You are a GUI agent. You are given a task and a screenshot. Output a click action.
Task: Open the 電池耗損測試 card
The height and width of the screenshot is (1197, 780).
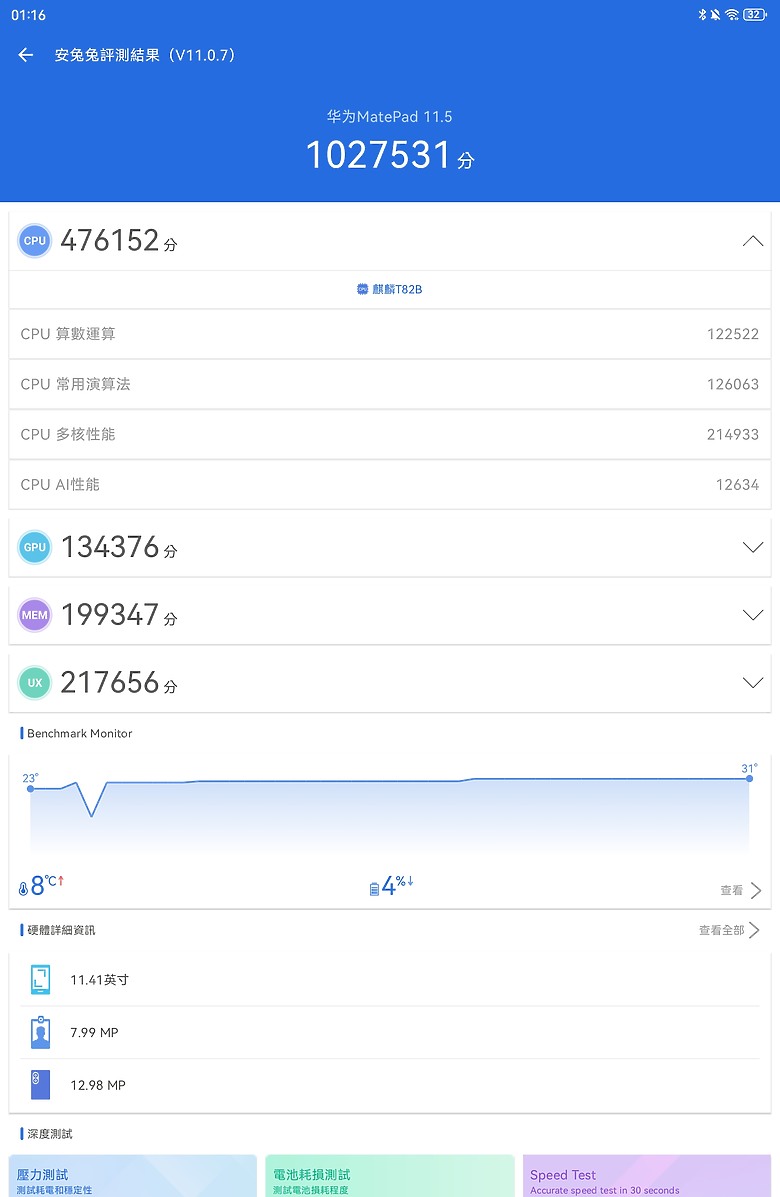click(x=390, y=1176)
